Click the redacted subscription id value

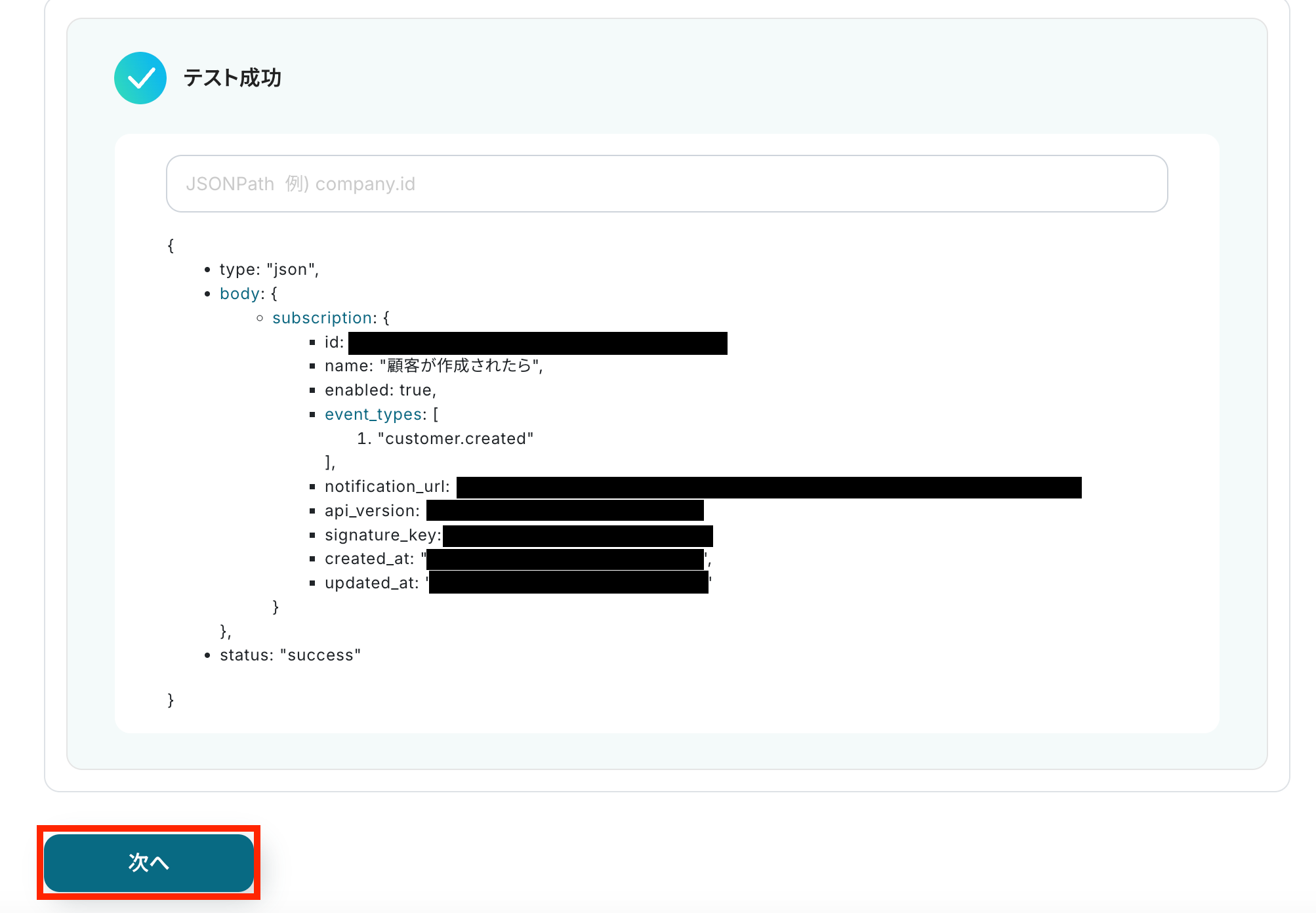coord(537,343)
